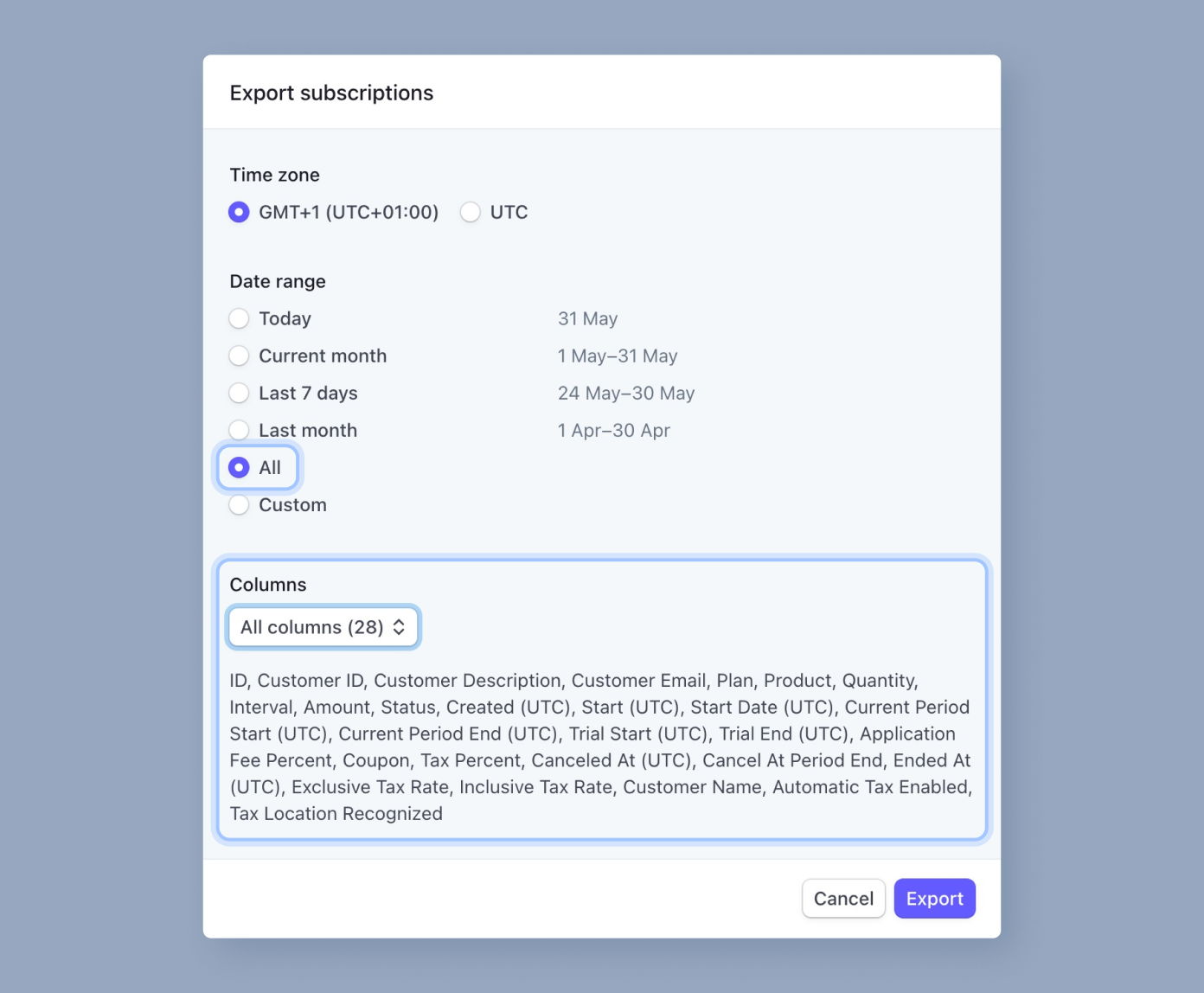
Task: Select the GMT+1 (UTC+01:00) time zone
Action: click(x=239, y=212)
